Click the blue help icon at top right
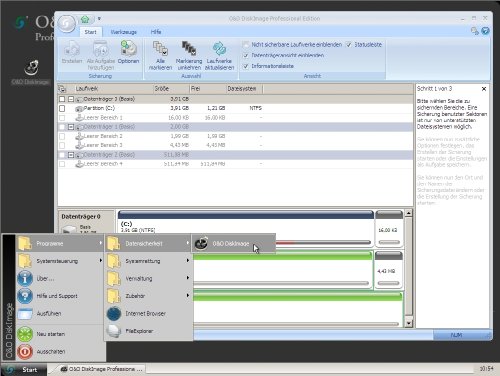Screen dimensions: 500x376 485,31
